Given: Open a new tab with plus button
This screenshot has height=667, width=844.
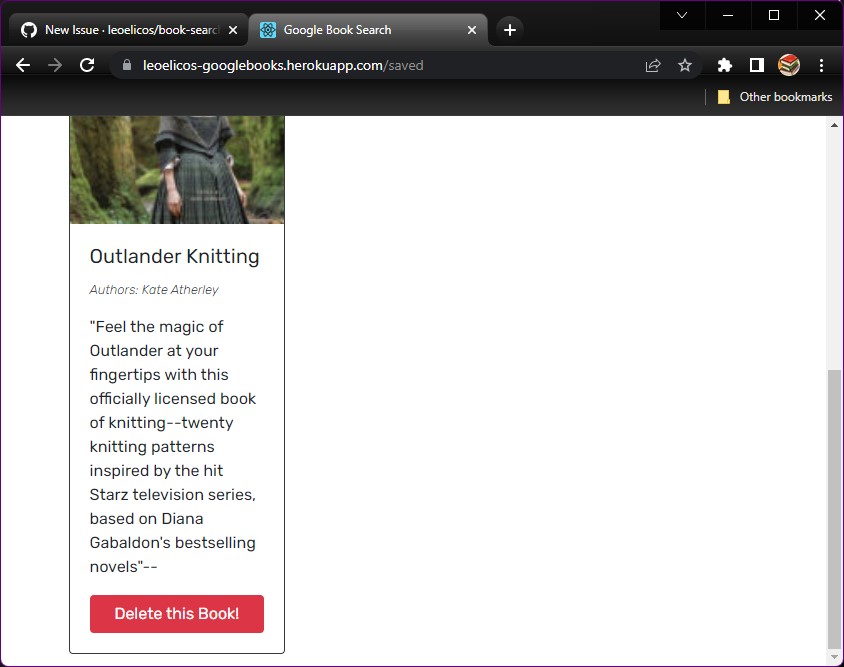Looking at the screenshot, I should (510, 30).
